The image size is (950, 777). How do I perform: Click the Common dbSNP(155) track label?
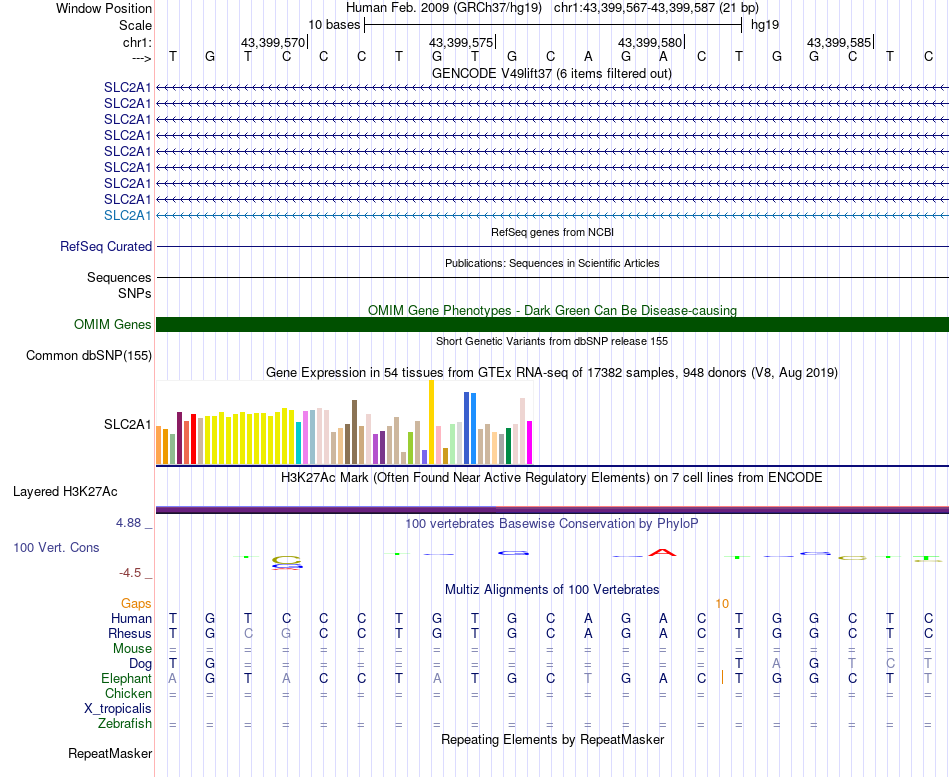pyautogui.click(x=89, y=356)
